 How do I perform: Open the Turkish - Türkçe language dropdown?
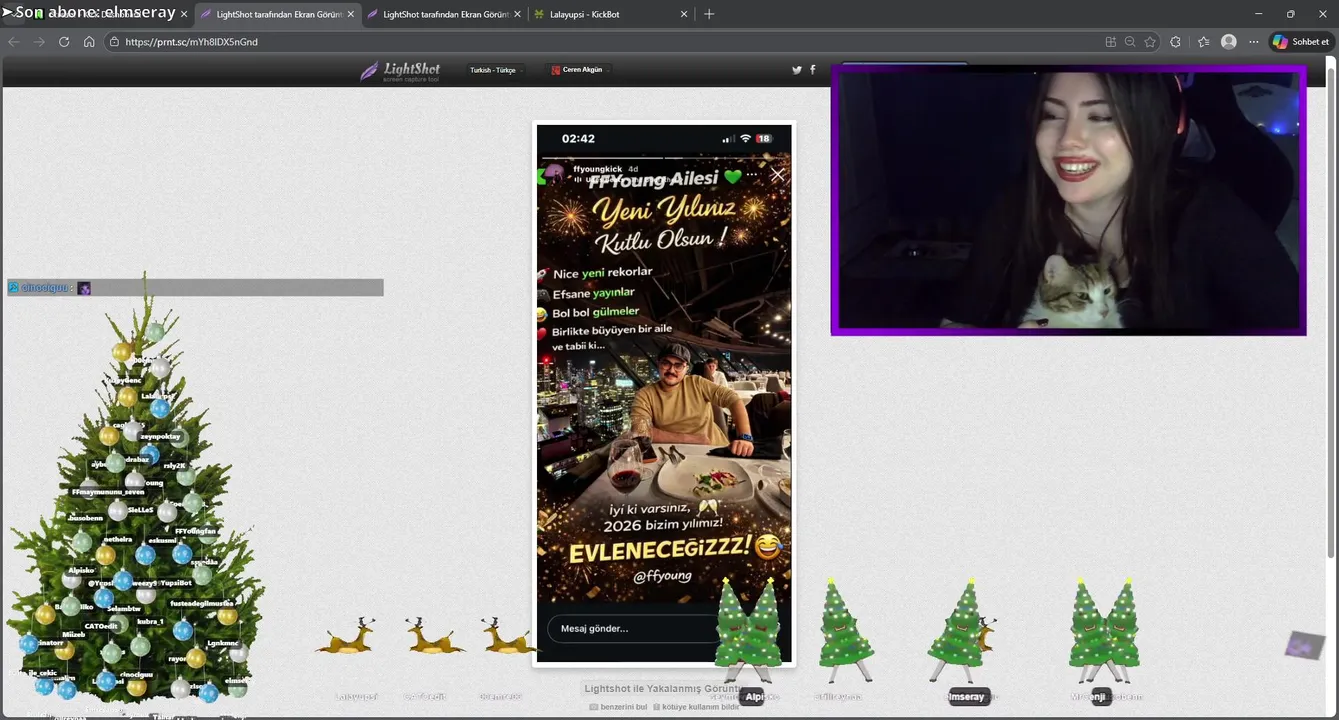point(497,70)
